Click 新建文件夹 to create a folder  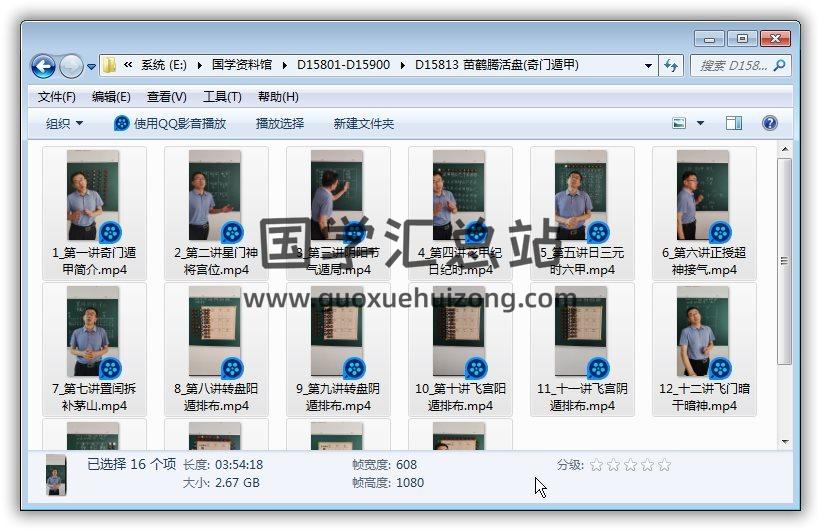point(363,124)
